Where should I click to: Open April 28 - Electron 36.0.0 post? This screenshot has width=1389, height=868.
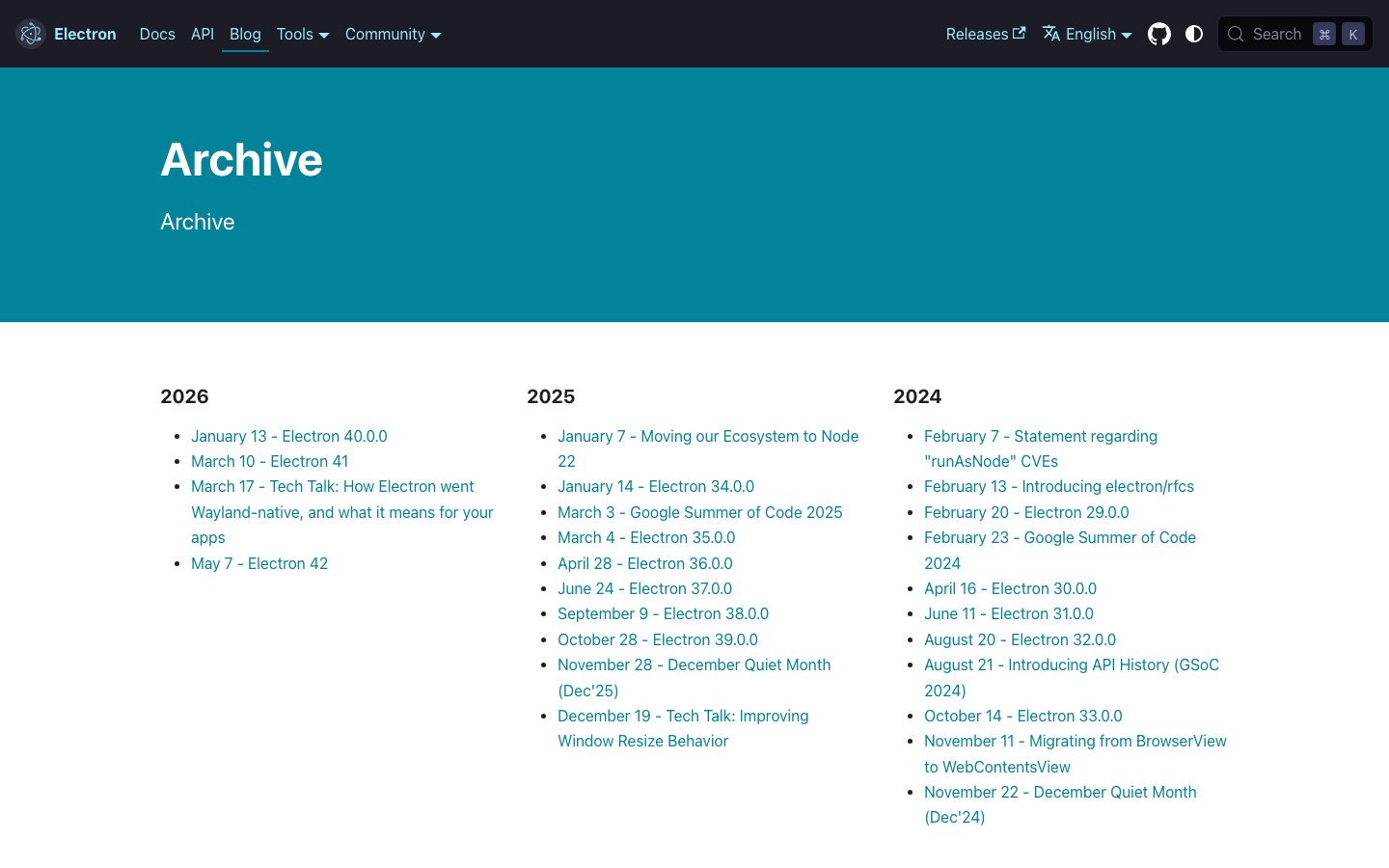(x=645, y=563)
